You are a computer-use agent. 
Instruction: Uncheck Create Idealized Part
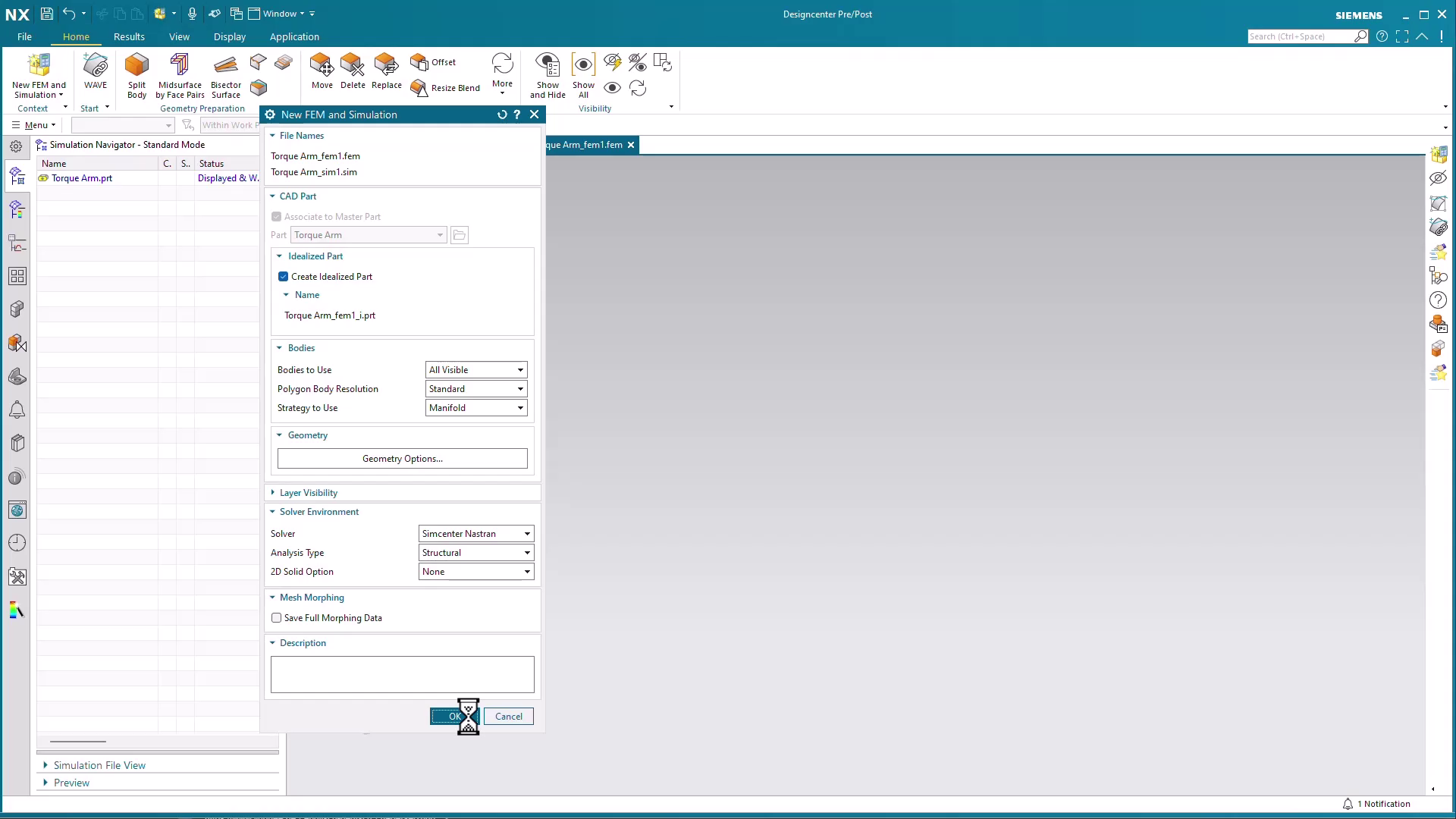(282, 276)
